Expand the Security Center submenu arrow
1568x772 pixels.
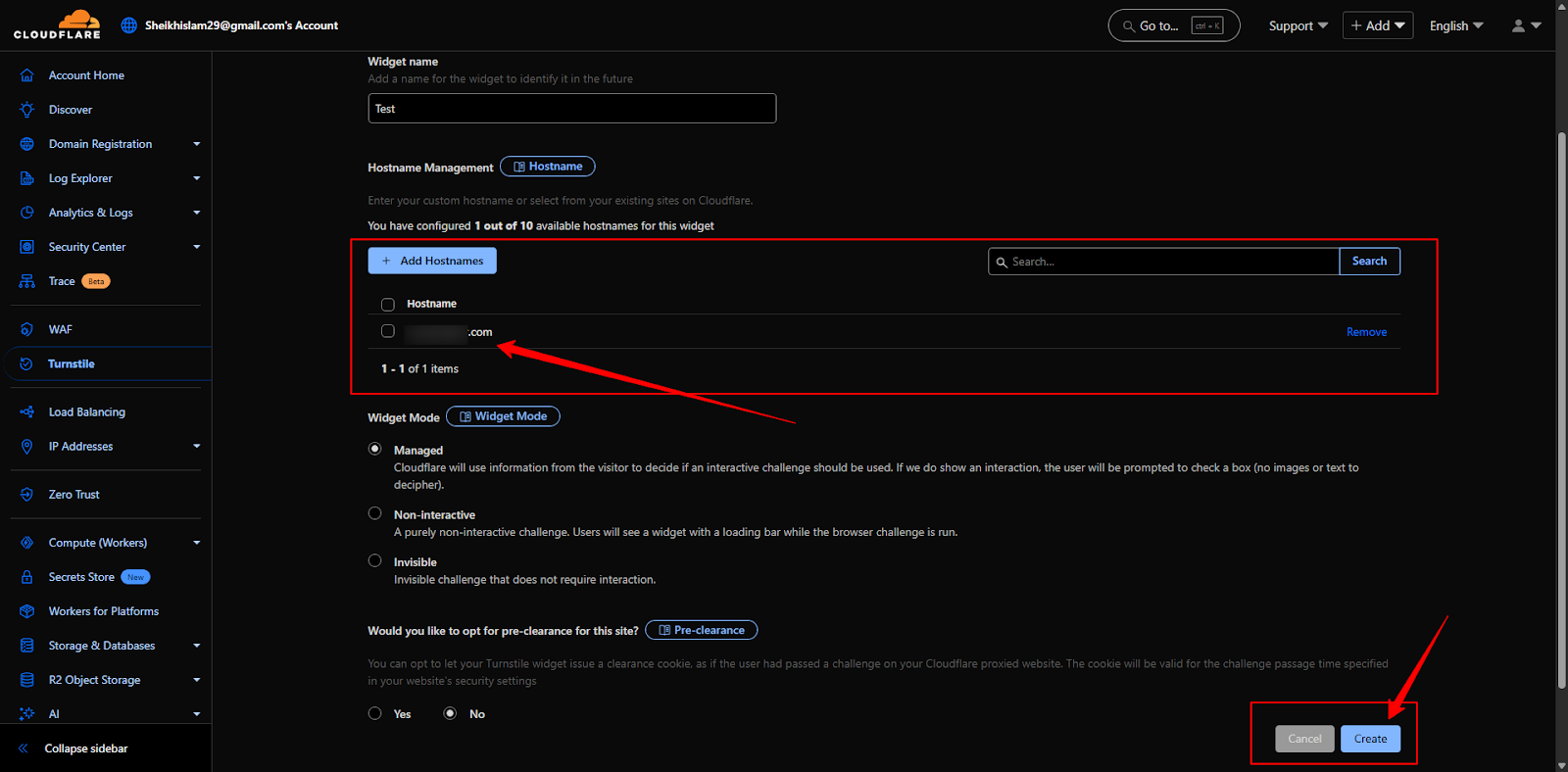point(196,247)
